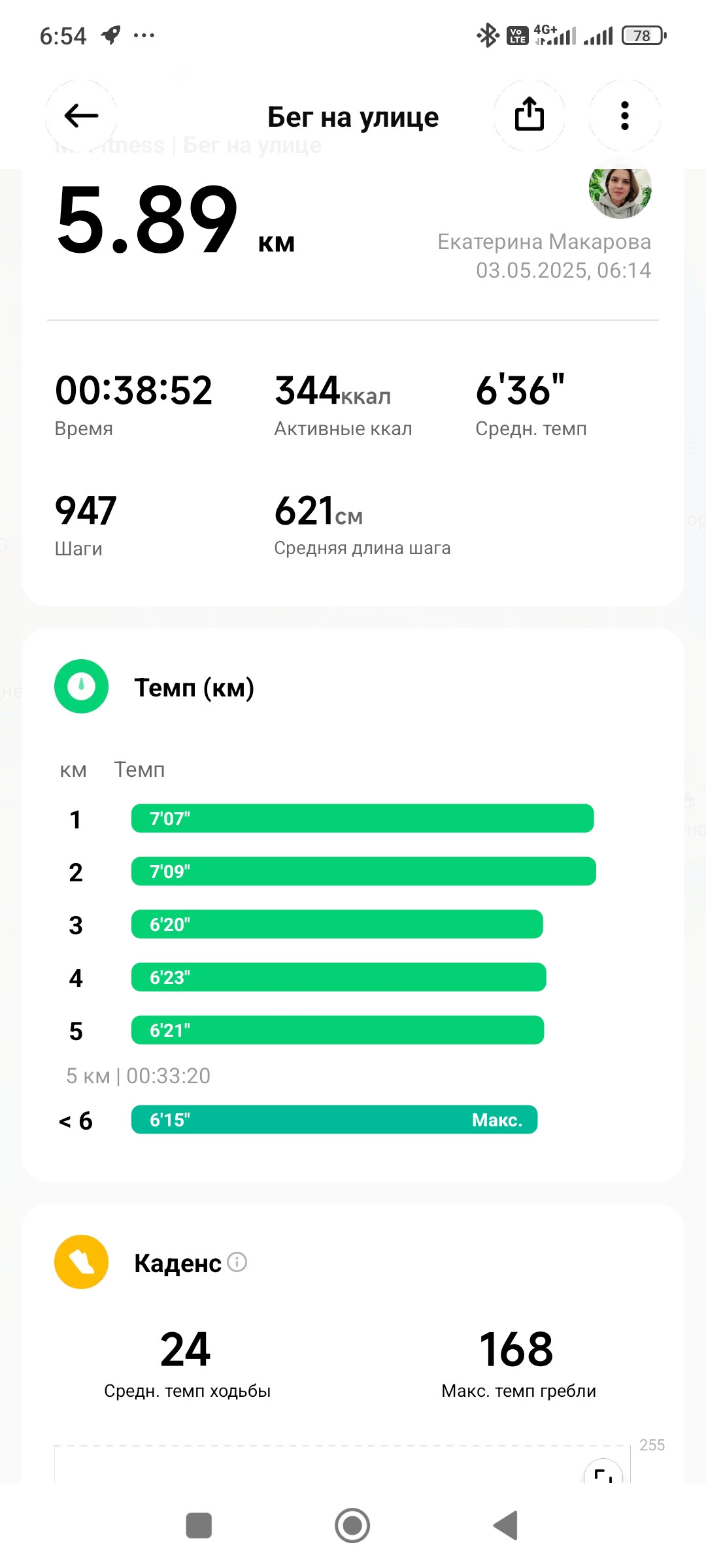The width and height of the screenshot is (706, 1568).
Task: Tap the 344 ккал active calories stat
Action: point(343,404)
